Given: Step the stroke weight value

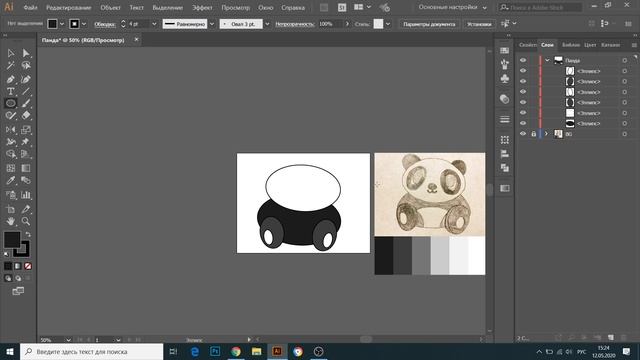Looking at the screenshot, I should coord(123,24).
